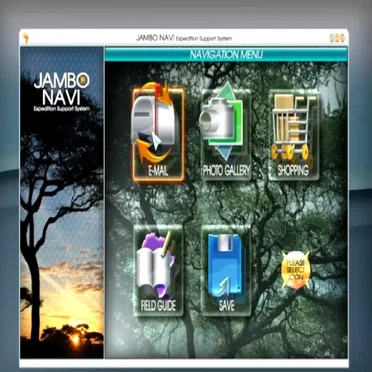This screenshot has height=372, width=372.
Task: Click the JAMBO NAVI logo in the sidebar
Action: 62,92
